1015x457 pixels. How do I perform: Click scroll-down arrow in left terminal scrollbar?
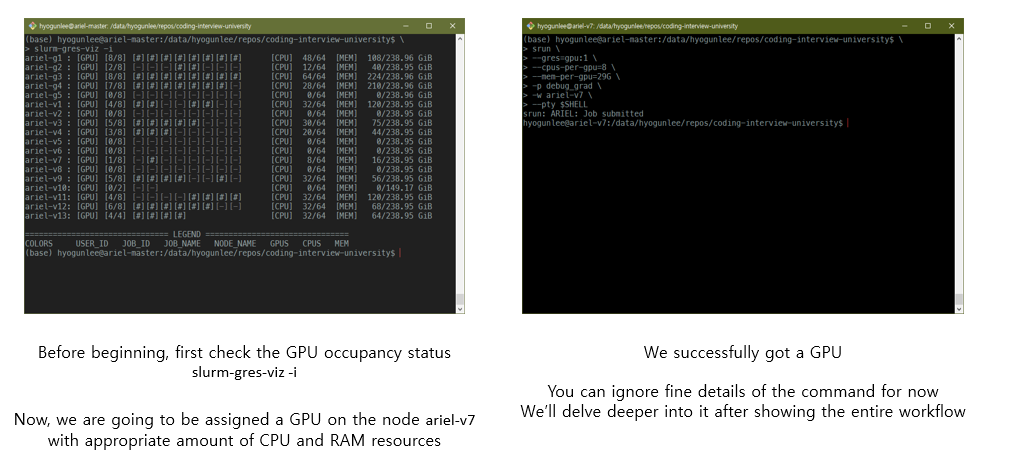point(460,309)
